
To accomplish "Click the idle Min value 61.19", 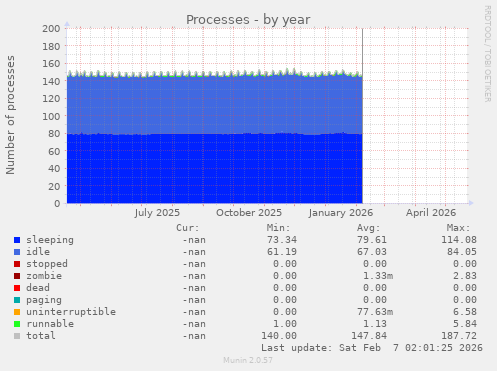I will [282, 252].
